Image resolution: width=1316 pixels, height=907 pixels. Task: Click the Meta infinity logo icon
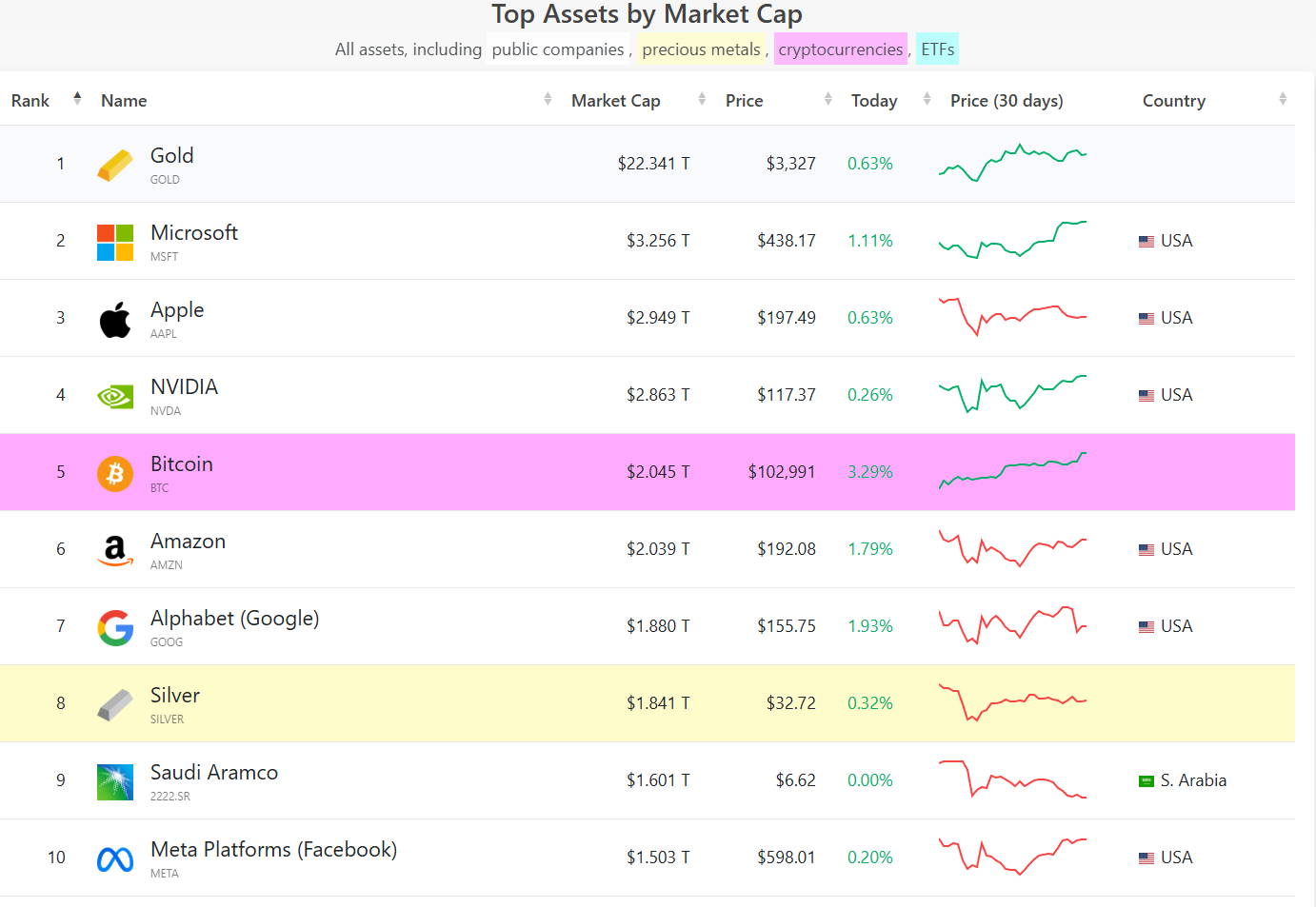115,859
